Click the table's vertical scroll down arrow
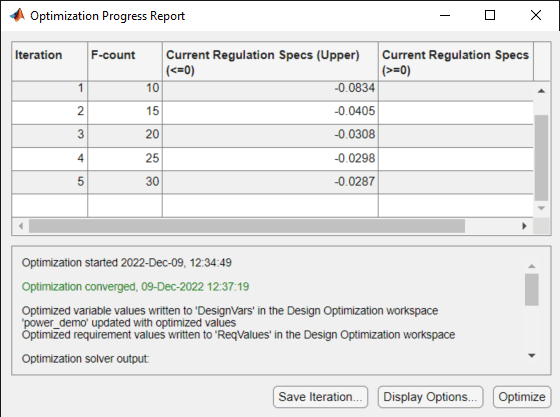Screen dimensions: 560x417 [541, 208]
